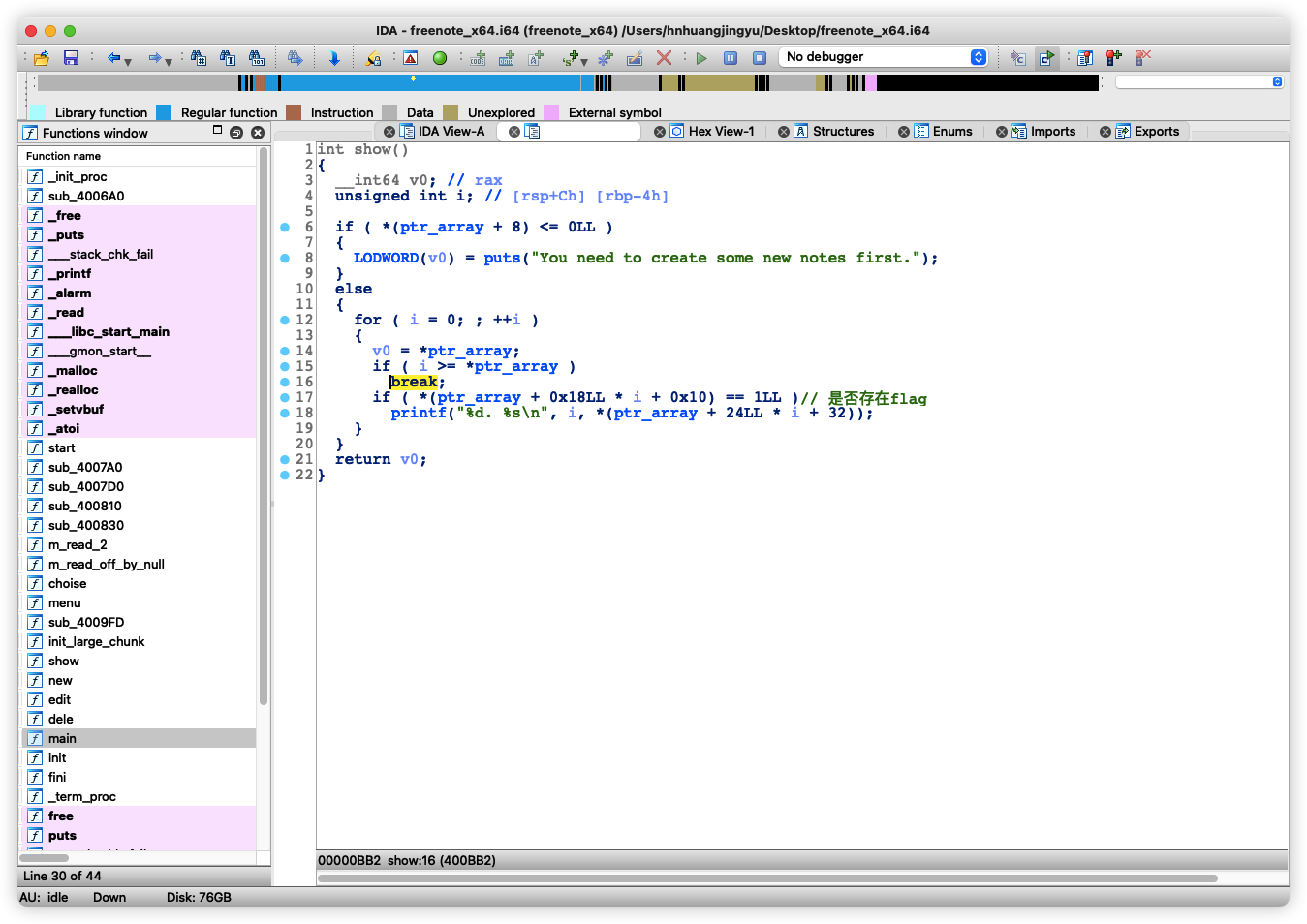Select the init_large_chunk function
This screenshot has width=1307, height=924.
point(139,642)
